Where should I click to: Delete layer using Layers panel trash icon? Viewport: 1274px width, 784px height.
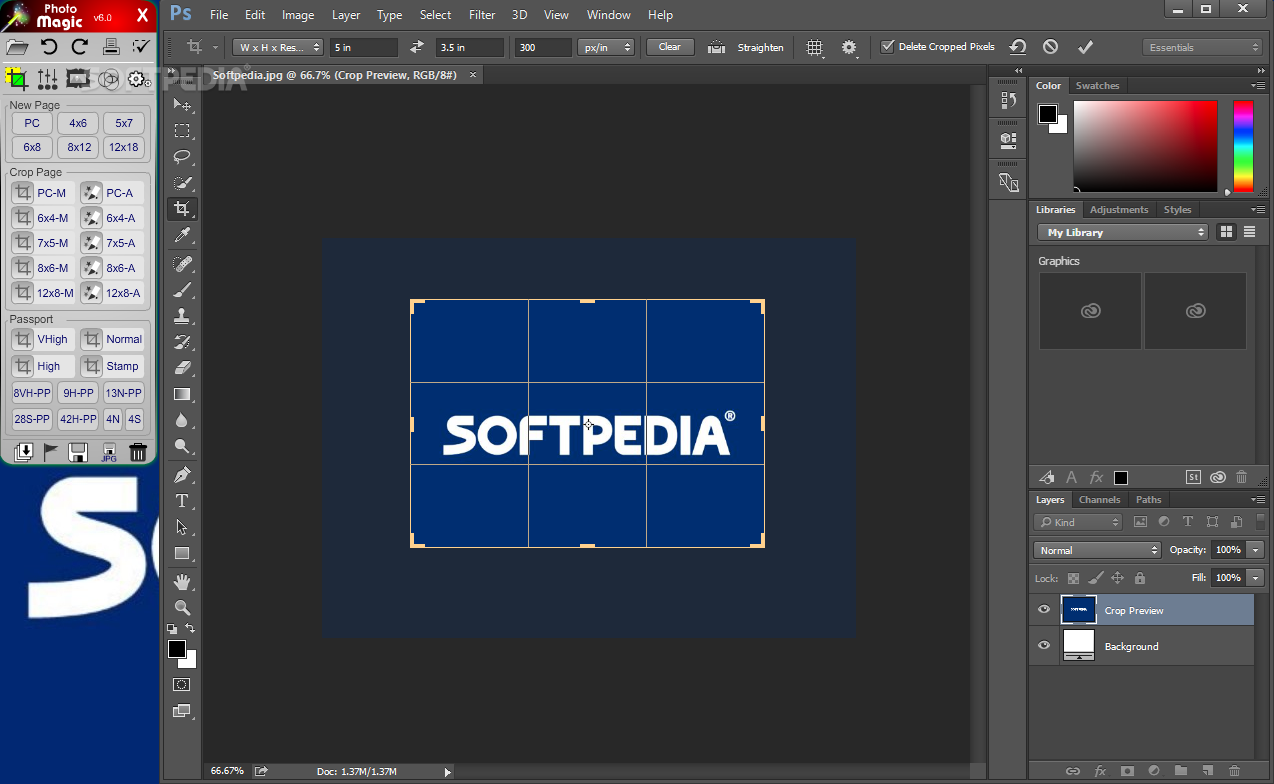click(x=1234, y=771)
